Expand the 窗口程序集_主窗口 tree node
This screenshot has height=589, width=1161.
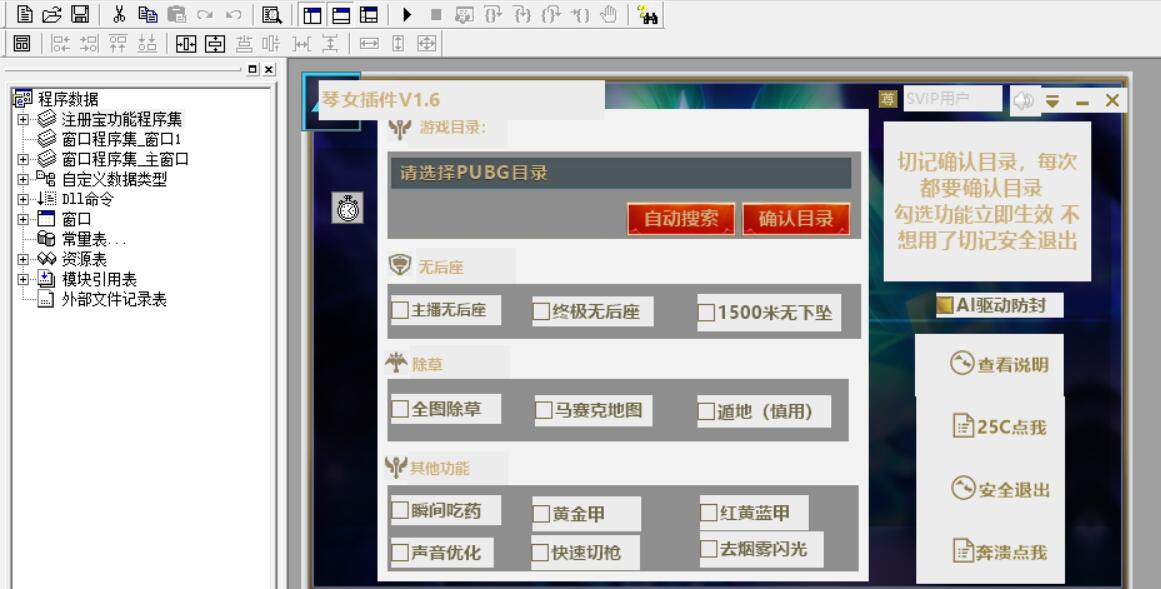[23, 159]
